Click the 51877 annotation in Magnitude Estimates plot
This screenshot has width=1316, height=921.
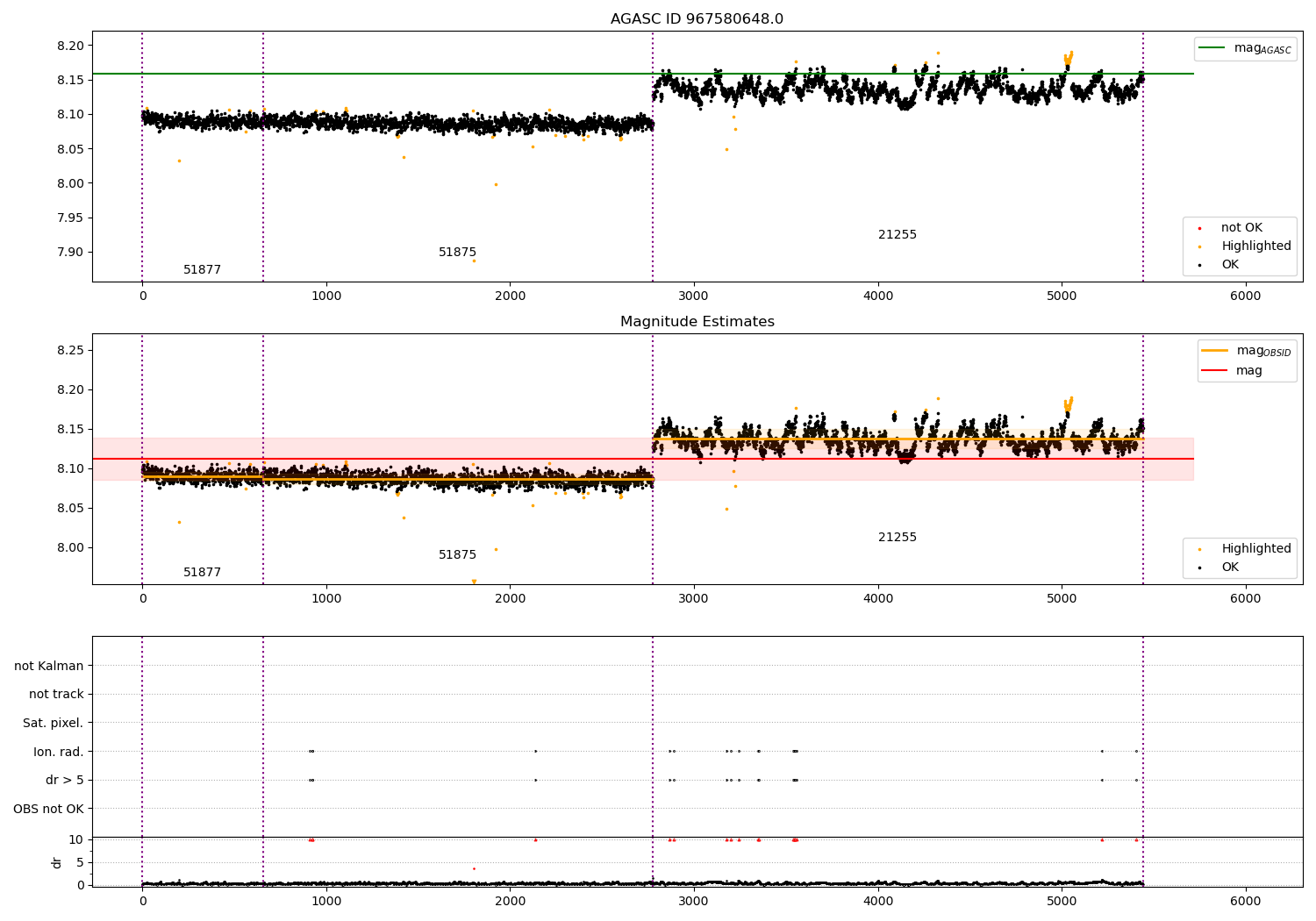(x=202, y=573)
